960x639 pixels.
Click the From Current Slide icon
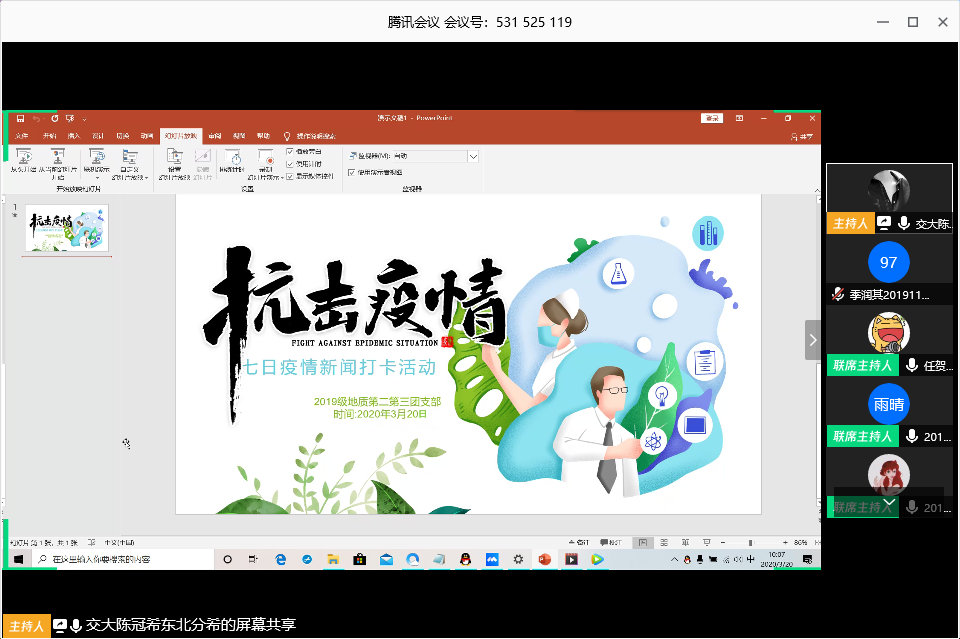[57, 157]
